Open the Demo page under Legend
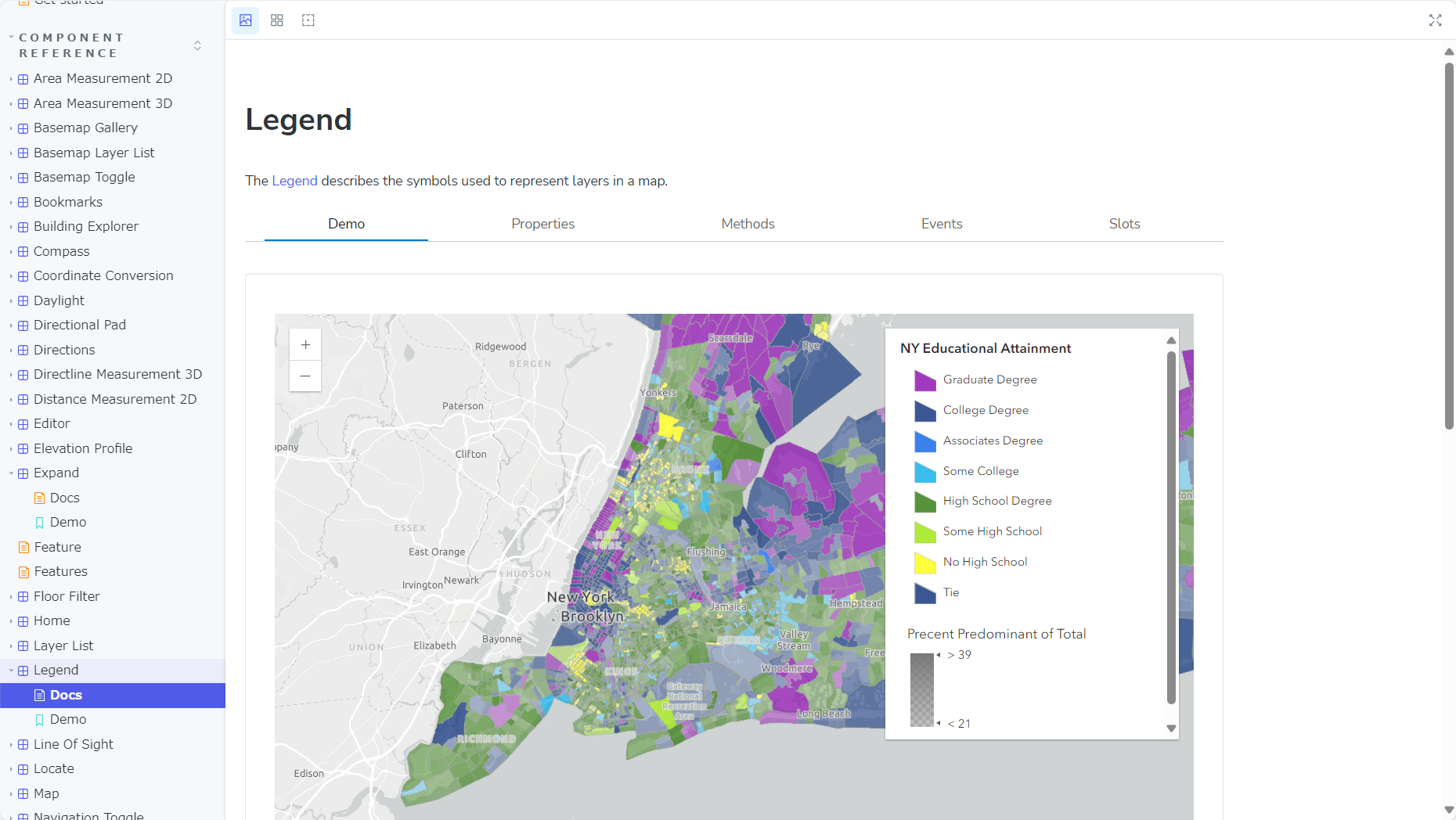 tap(67, 719)
